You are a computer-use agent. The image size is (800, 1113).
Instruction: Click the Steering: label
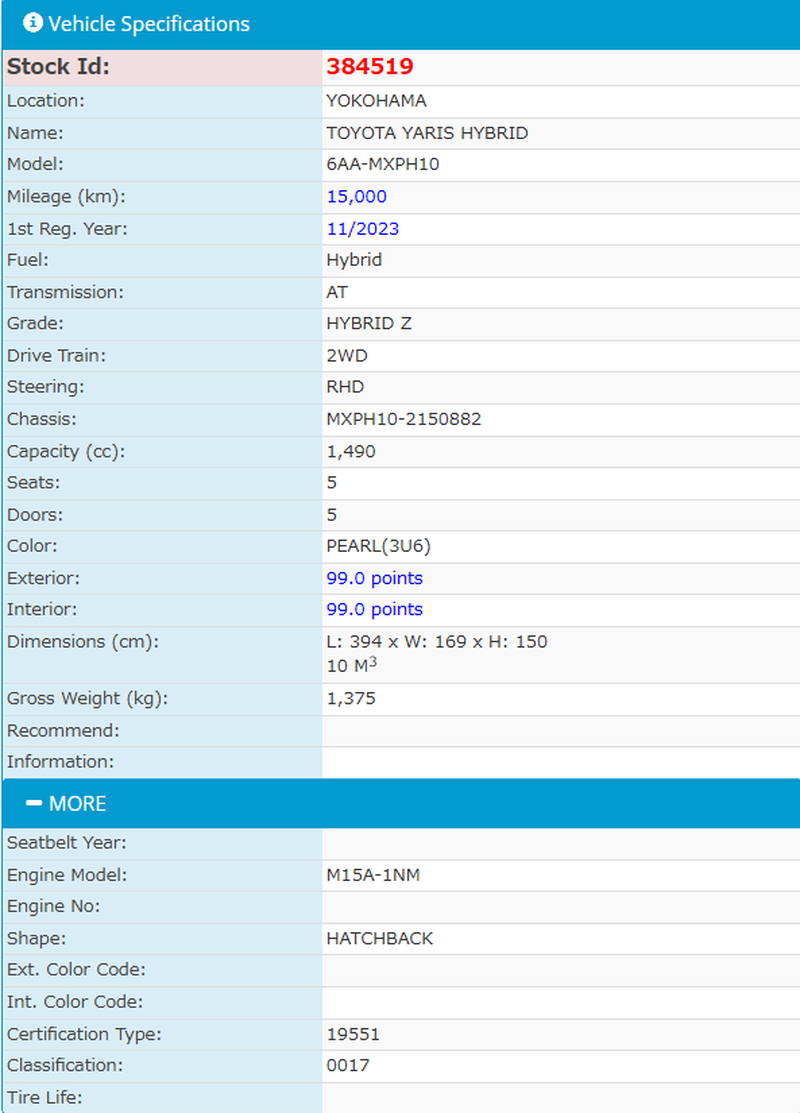pos(45,387)
